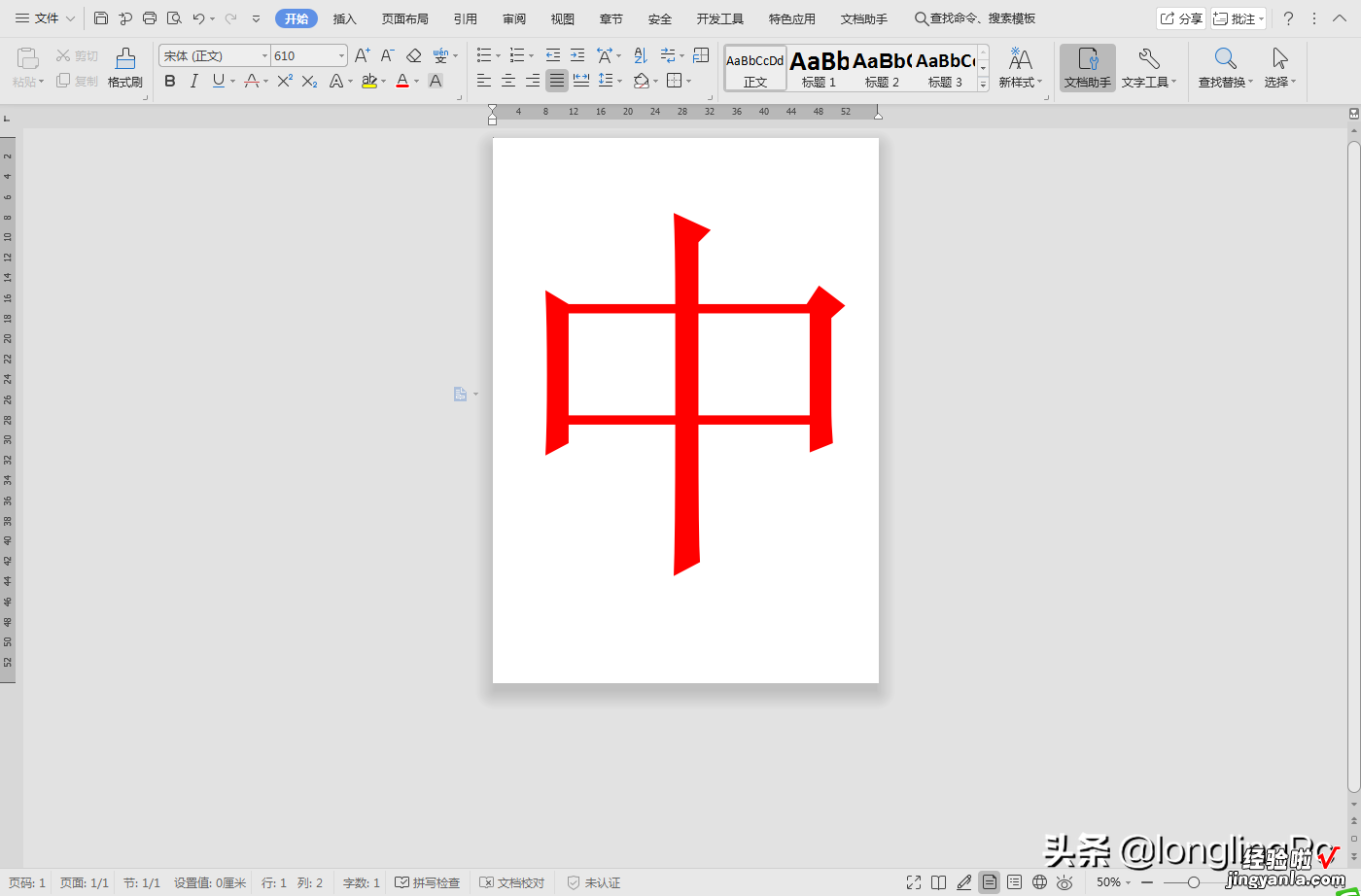Toggle Justify alignment button

tap(557, 82)
